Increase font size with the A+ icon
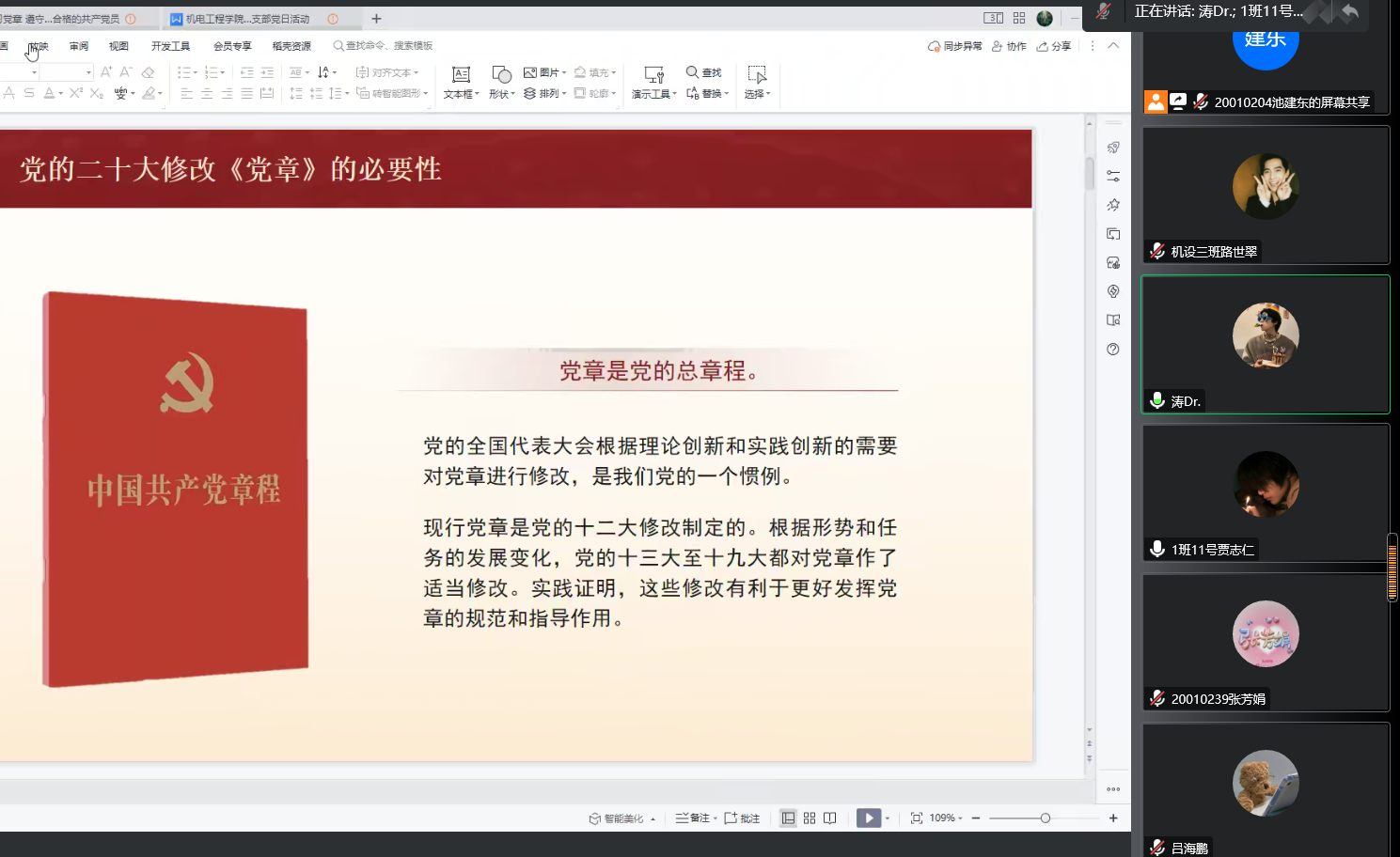Image resolution: width=1400 pixels, height=857 pixels. click(106, 72)
